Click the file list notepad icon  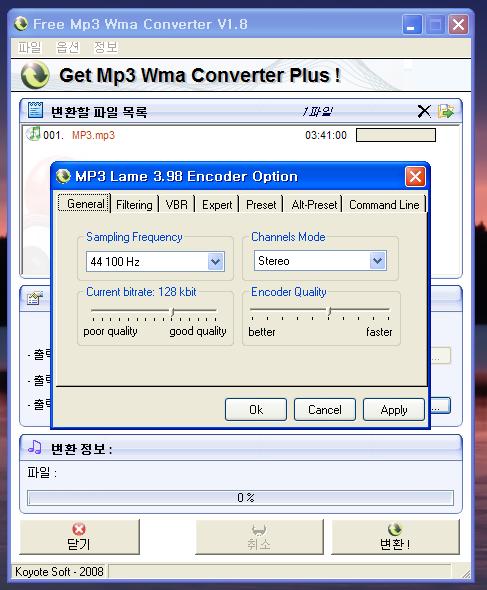(x=35, y=111)
